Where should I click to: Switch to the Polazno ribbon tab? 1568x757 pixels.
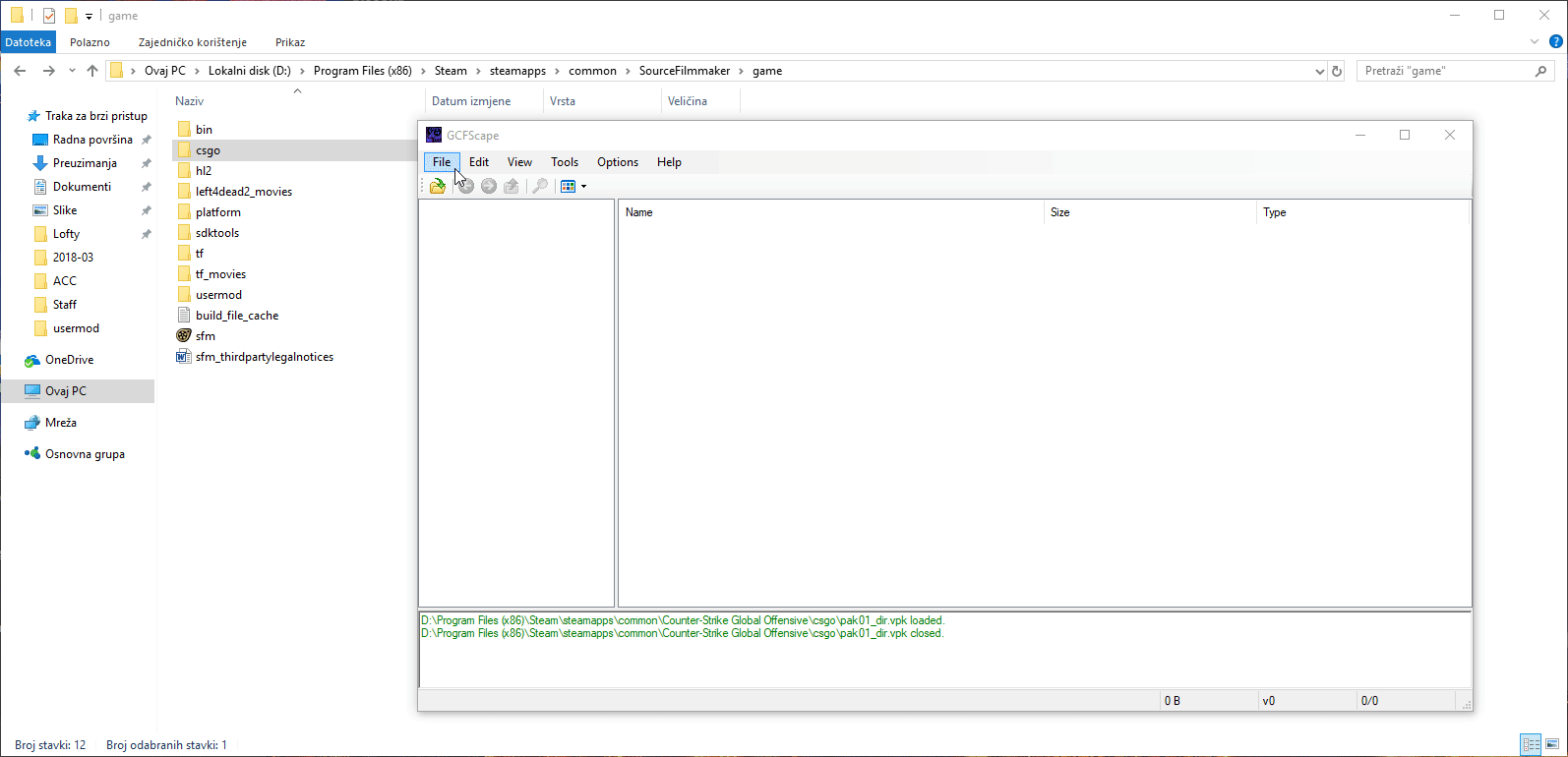(90, 42)
